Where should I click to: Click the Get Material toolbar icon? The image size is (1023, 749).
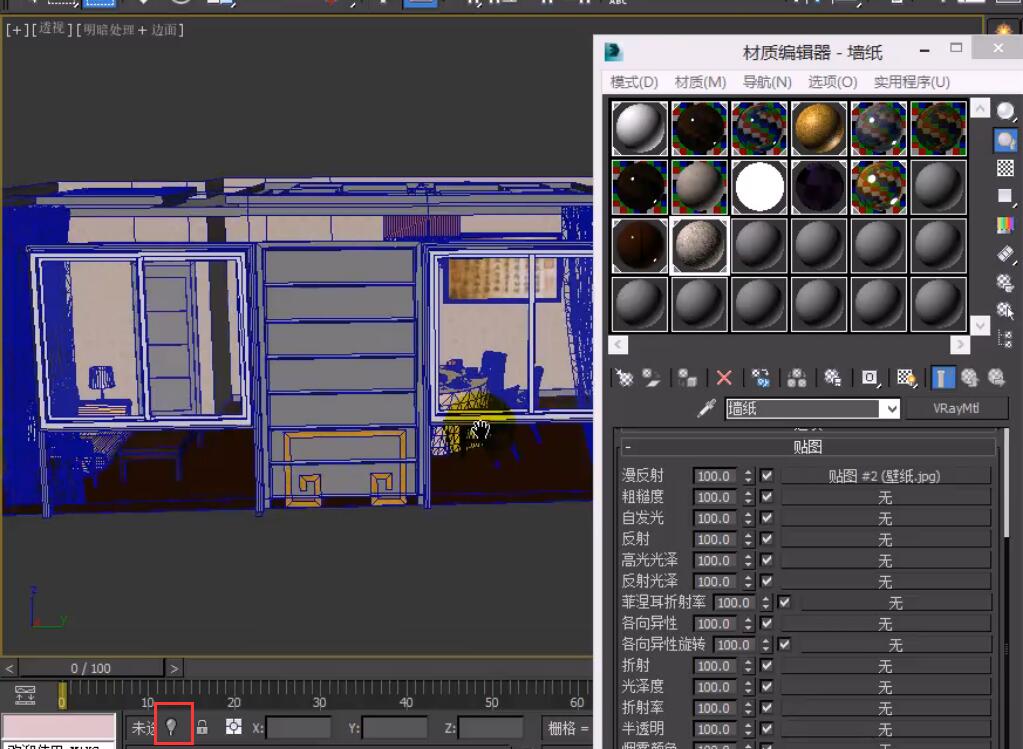[624, 378]
